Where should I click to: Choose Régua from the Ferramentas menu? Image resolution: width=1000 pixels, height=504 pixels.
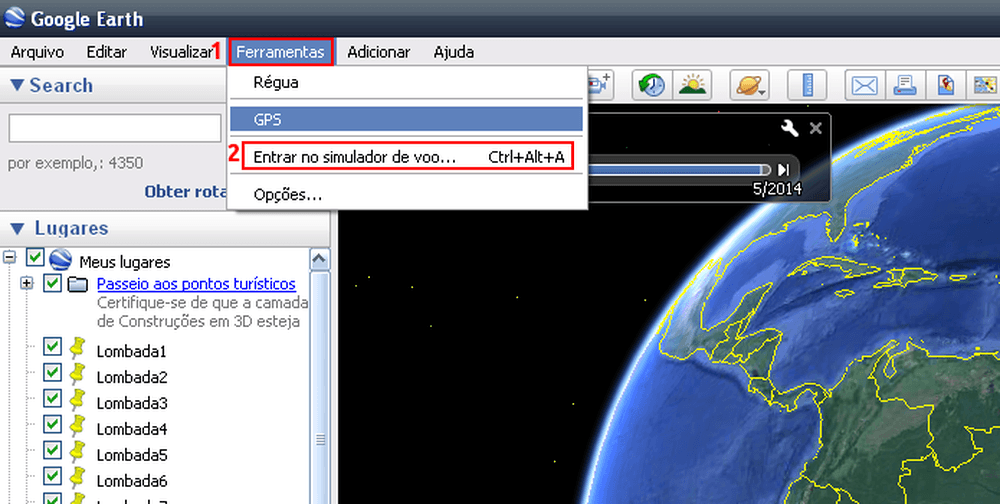coord(407,82)
